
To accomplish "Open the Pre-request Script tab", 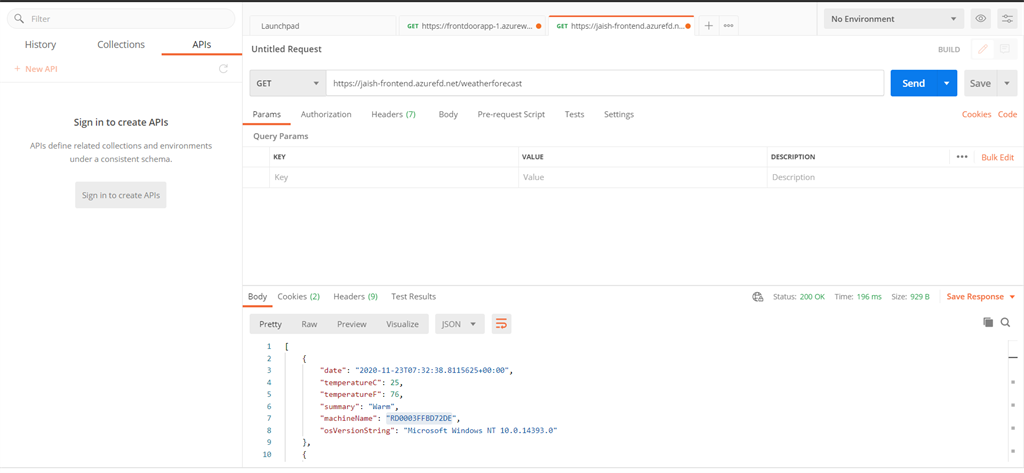I will point(511,114).
